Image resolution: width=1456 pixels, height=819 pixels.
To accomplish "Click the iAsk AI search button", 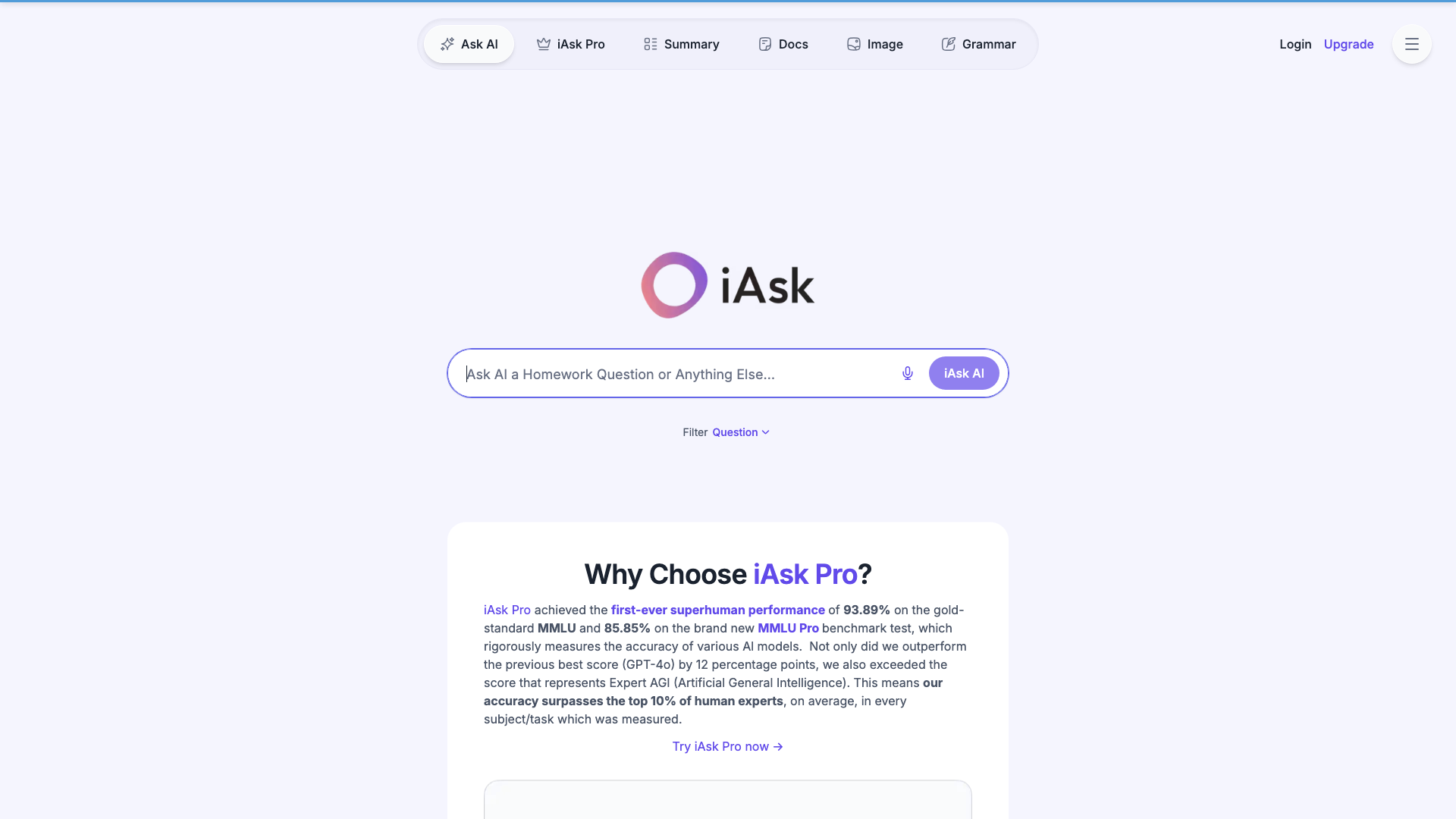I will tap(964, 373).
